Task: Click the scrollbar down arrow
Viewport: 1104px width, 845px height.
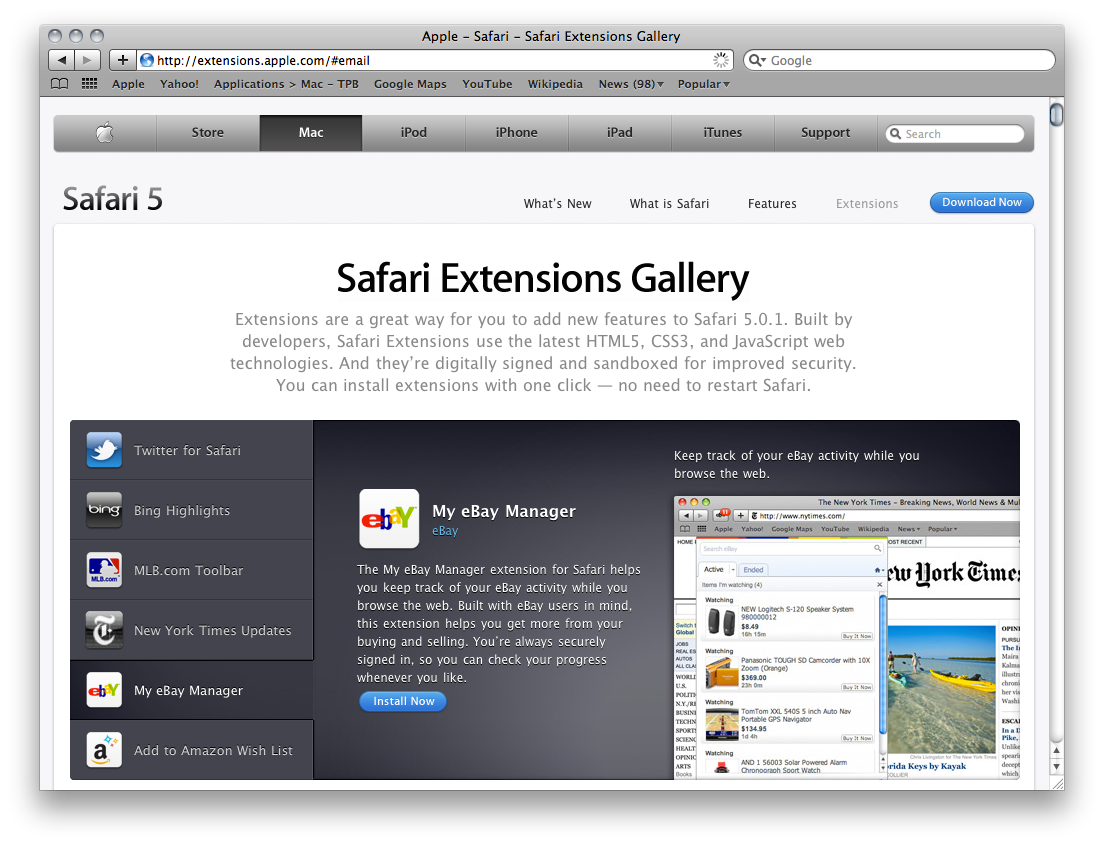Action: (x=1056, y=767)
